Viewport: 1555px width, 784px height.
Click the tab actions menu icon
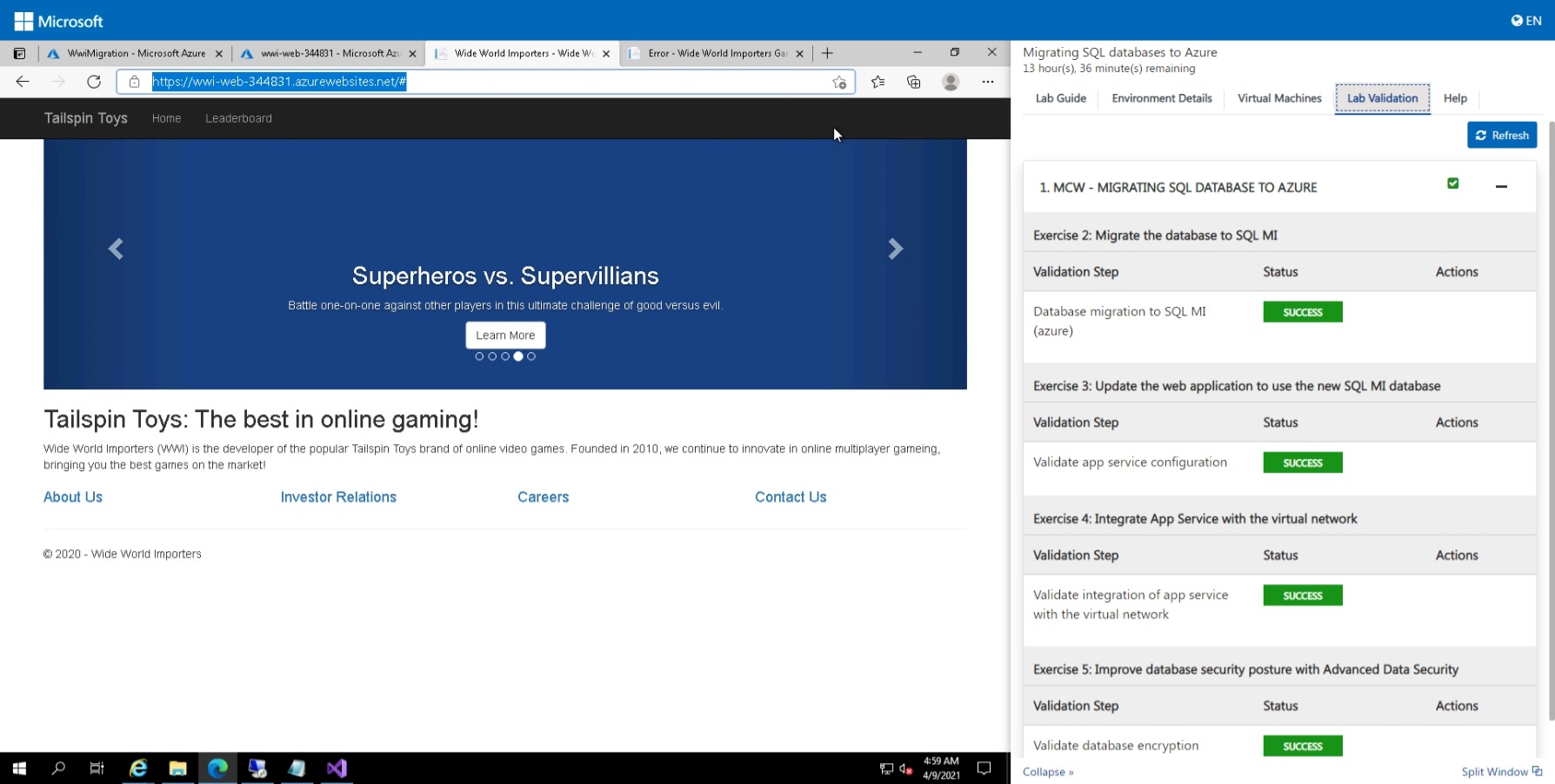(x=19, y=53)
